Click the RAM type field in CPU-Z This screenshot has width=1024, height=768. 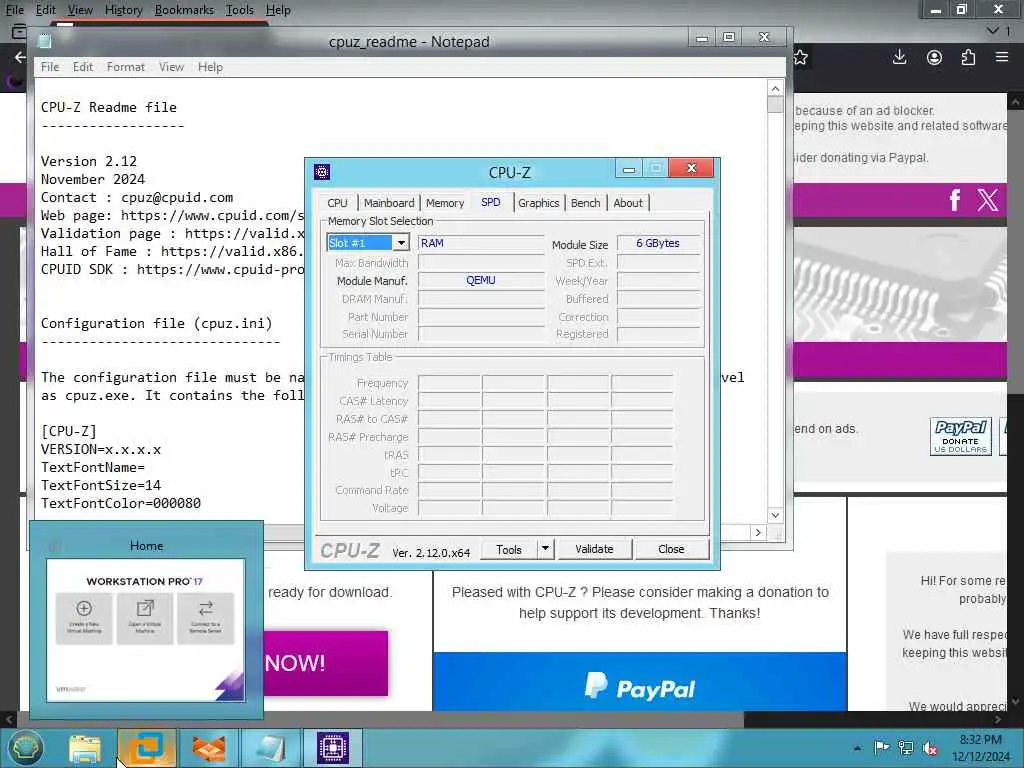[481, 243]
